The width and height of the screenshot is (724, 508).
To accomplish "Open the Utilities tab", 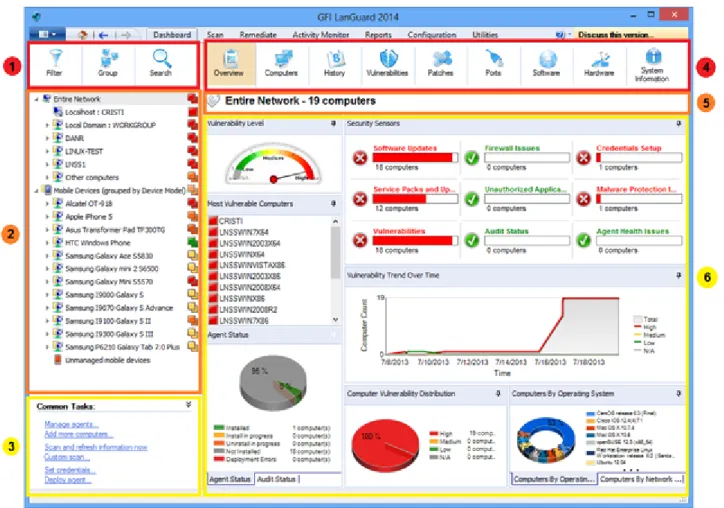I will (485, 35).
